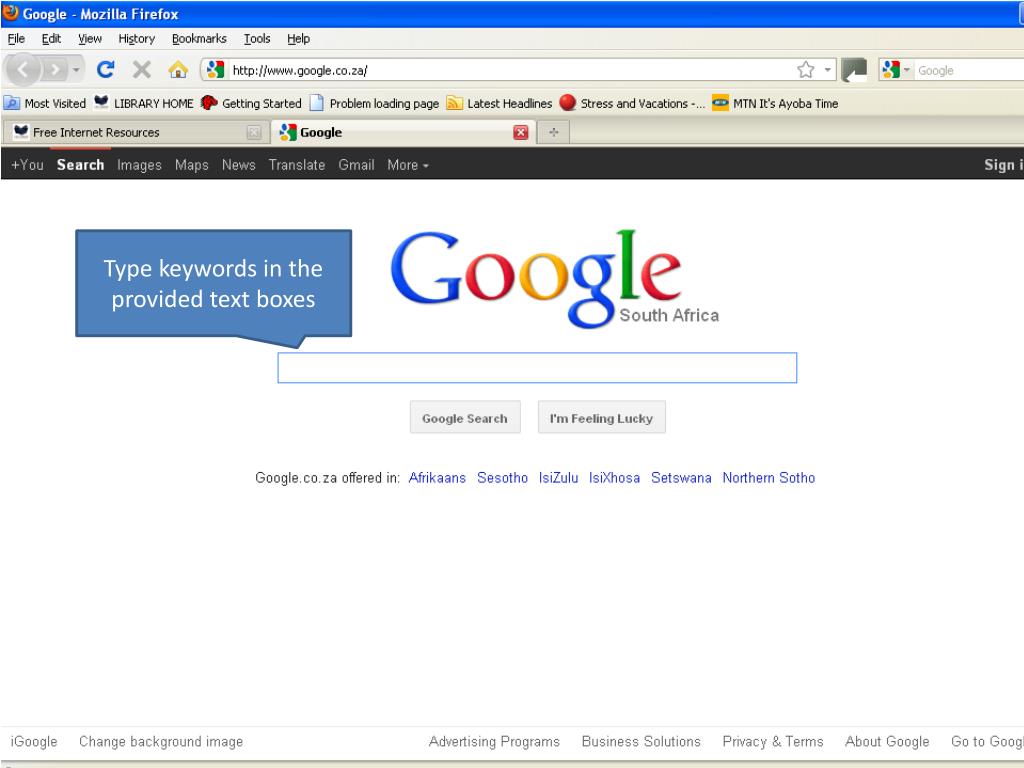Switch Google to Afrikaans
The width and height of the screenshot is (1024, 768).
pos(437,477)
